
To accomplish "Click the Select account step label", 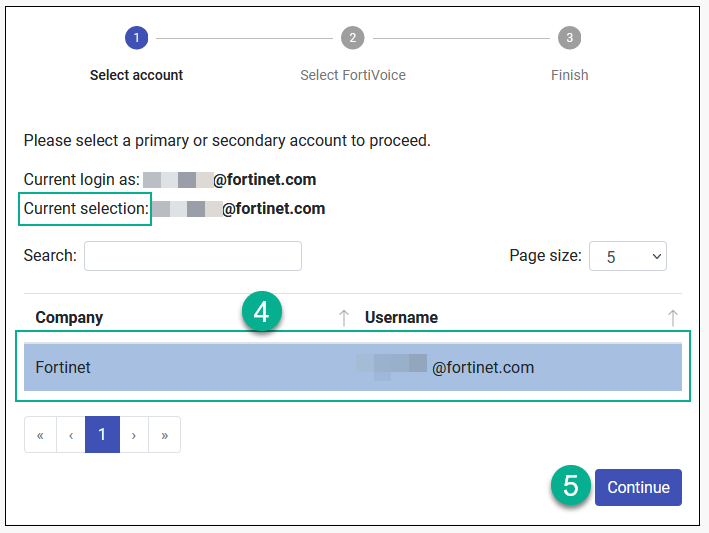I will (x=137, y=75).
